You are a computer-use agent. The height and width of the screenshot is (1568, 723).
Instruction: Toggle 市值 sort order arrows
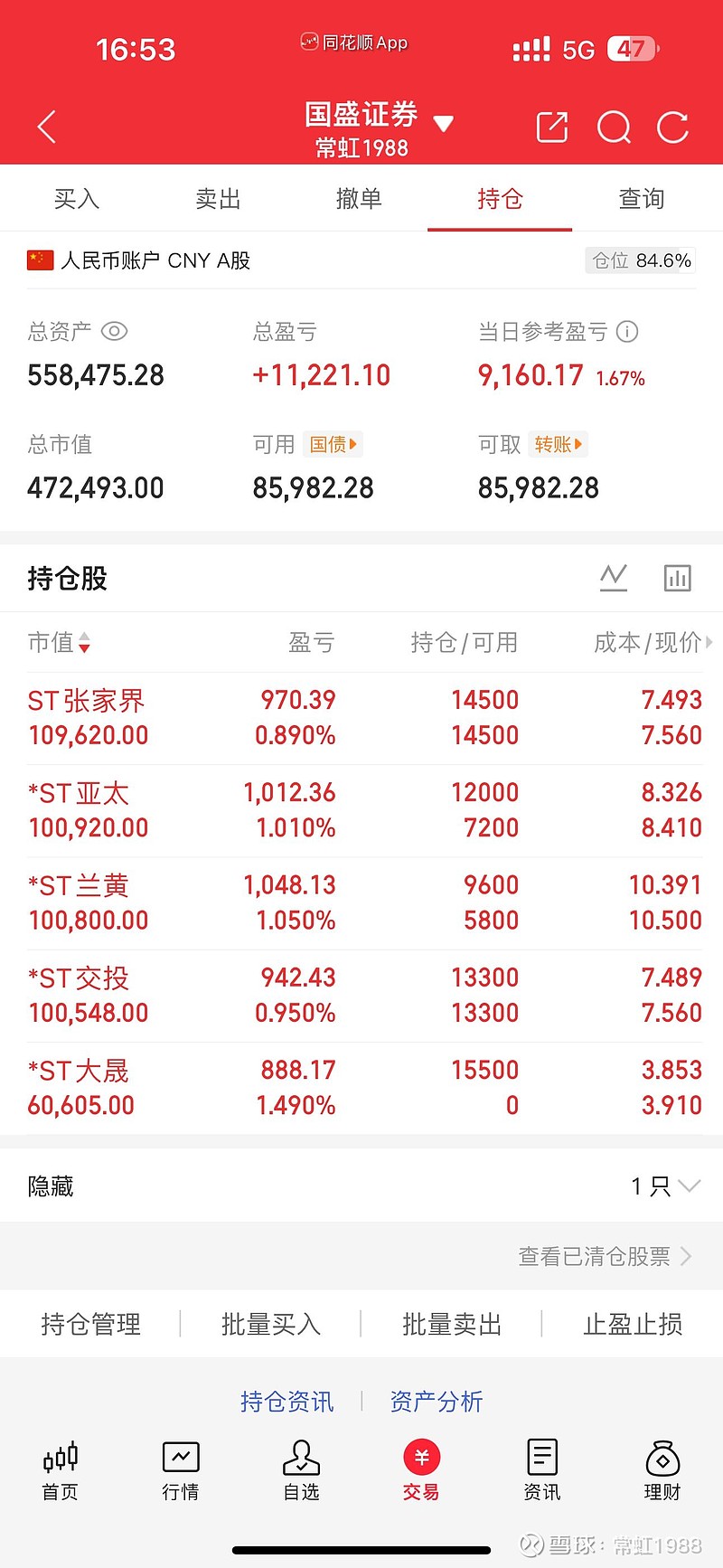pyautogui.click(x=84, y=643)
